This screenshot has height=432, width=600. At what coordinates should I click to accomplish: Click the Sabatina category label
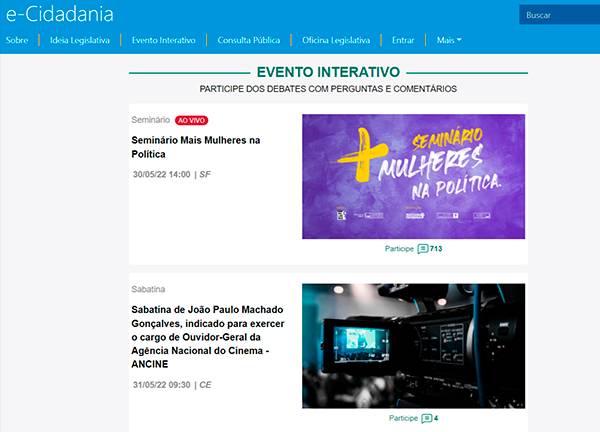click(x=148, y=289)
